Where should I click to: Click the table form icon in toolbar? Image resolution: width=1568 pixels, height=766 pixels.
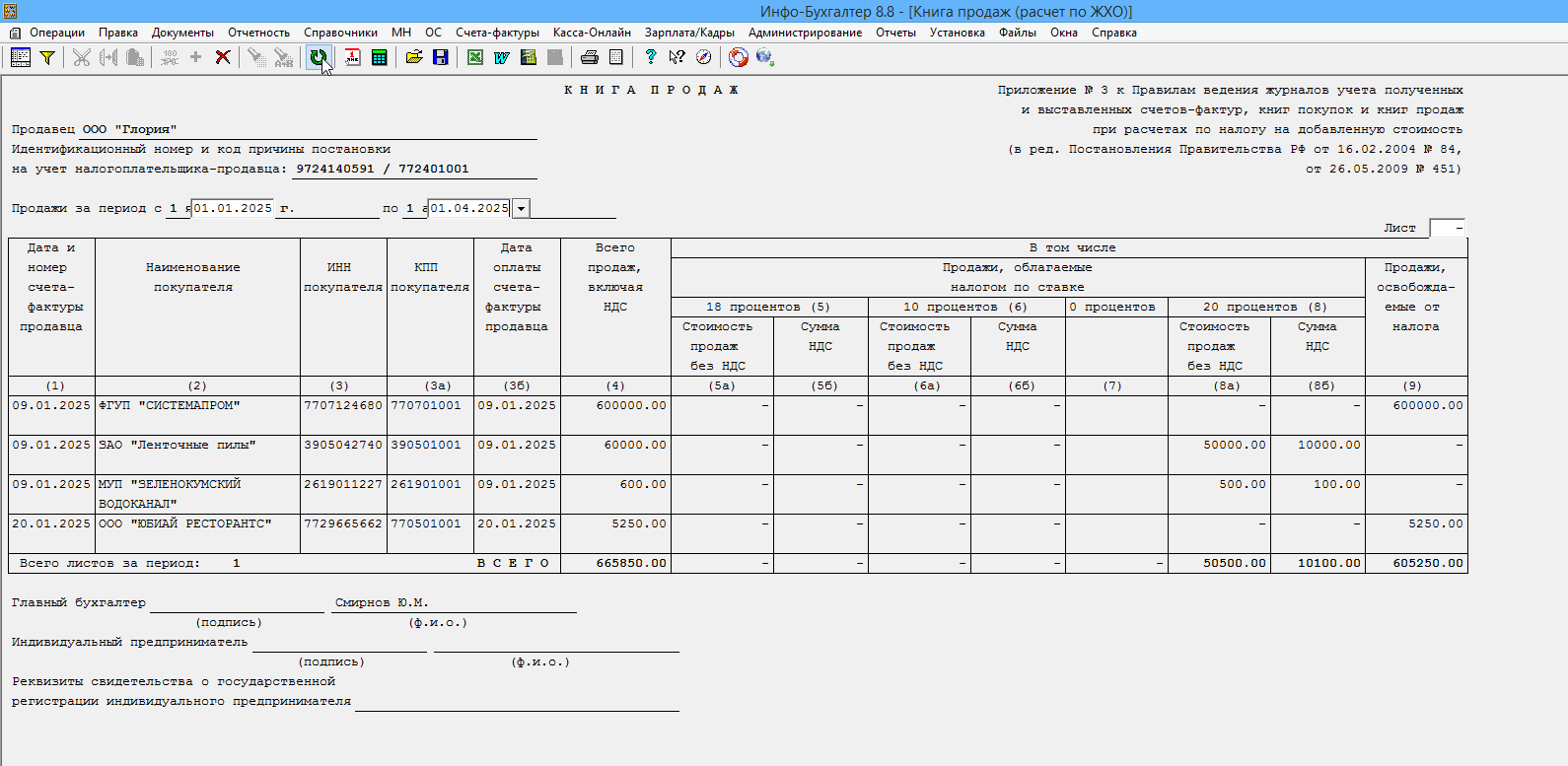point(21,57)
